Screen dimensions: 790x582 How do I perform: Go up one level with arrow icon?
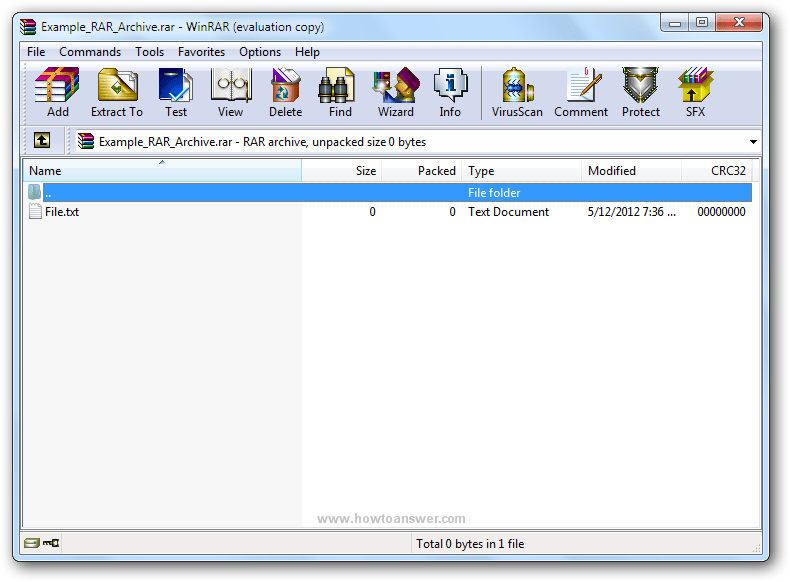[42, 140]
